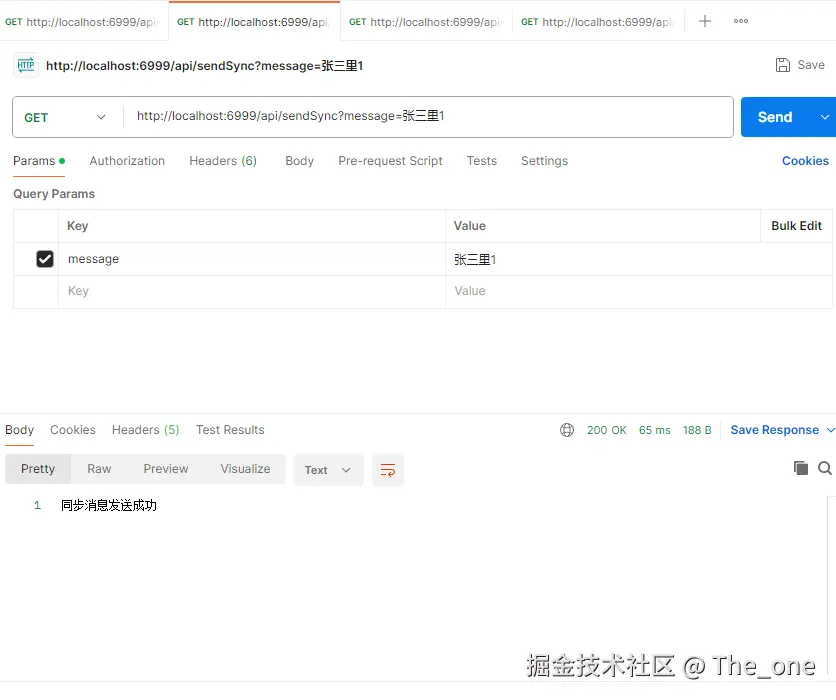The height and width of the screenshot is (700, 836).
Task: Select the response Cookies tab
Action: (73, 430)
